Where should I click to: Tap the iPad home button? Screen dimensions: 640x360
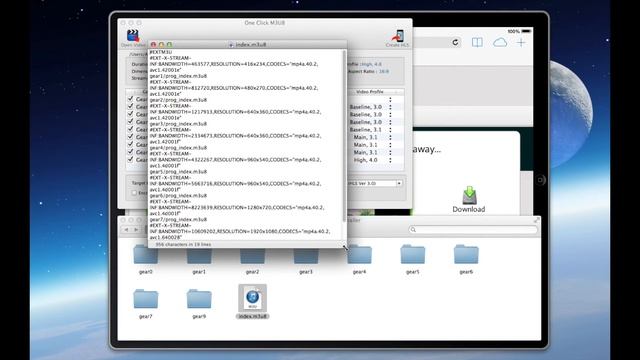540,180
